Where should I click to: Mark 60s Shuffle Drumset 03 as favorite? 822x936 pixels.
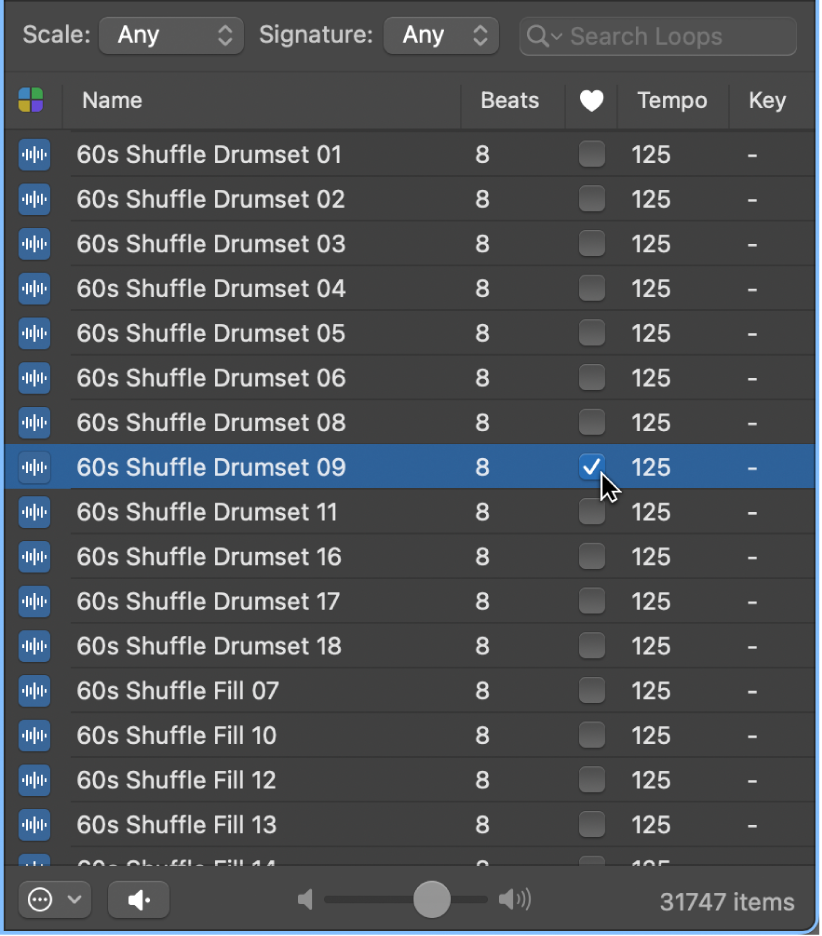pyautogui.click(x=592, y=244)
